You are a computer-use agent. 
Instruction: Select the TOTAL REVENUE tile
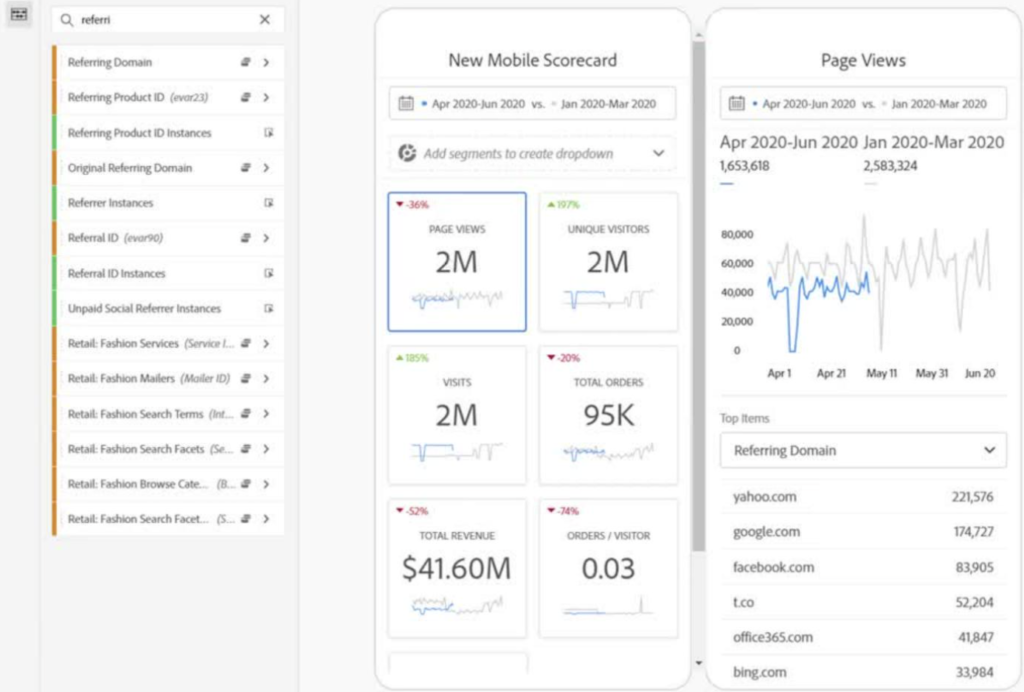point(457,568)
